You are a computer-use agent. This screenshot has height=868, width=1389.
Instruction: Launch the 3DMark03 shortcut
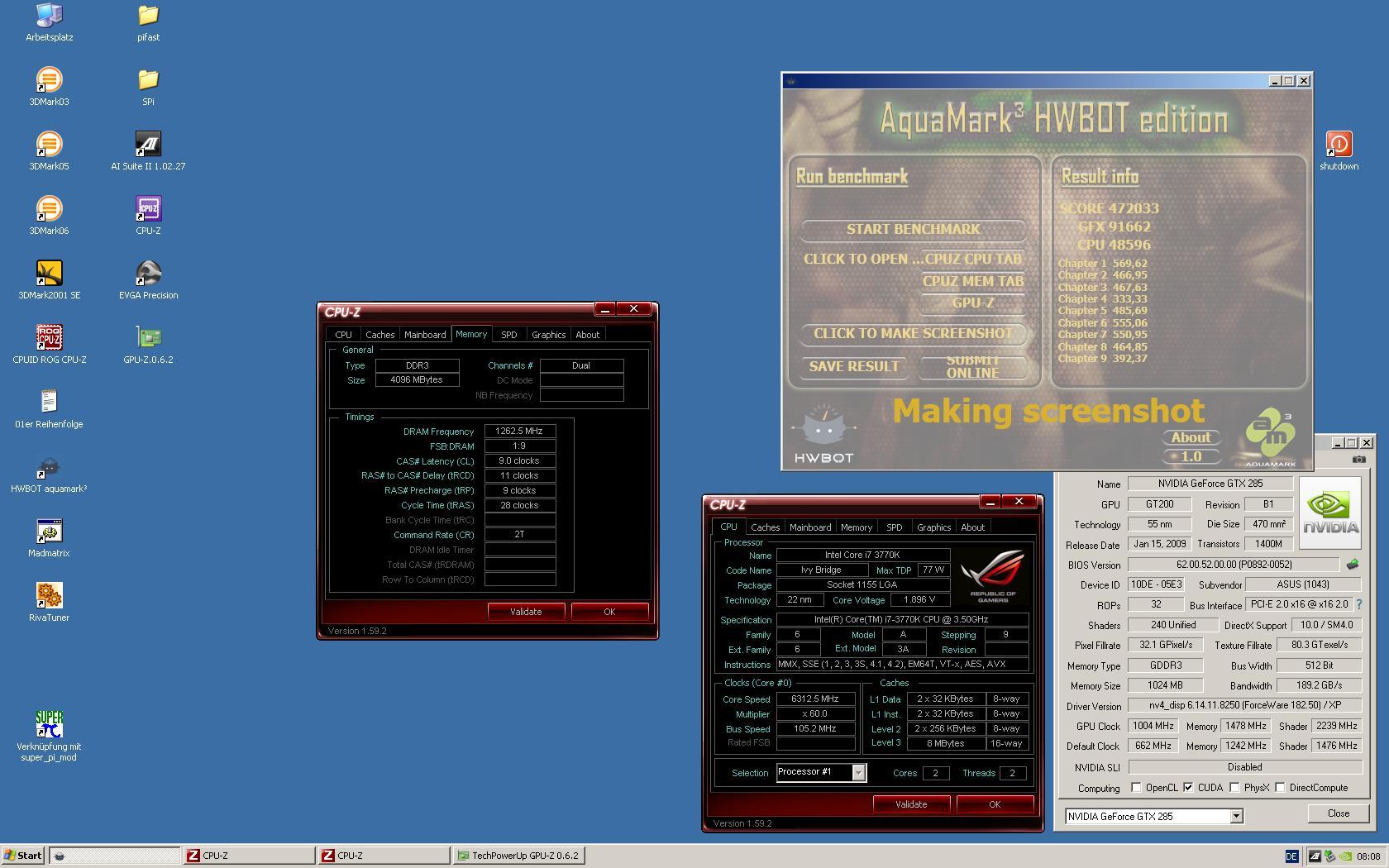pyautogui.click(x=49, y=80)
